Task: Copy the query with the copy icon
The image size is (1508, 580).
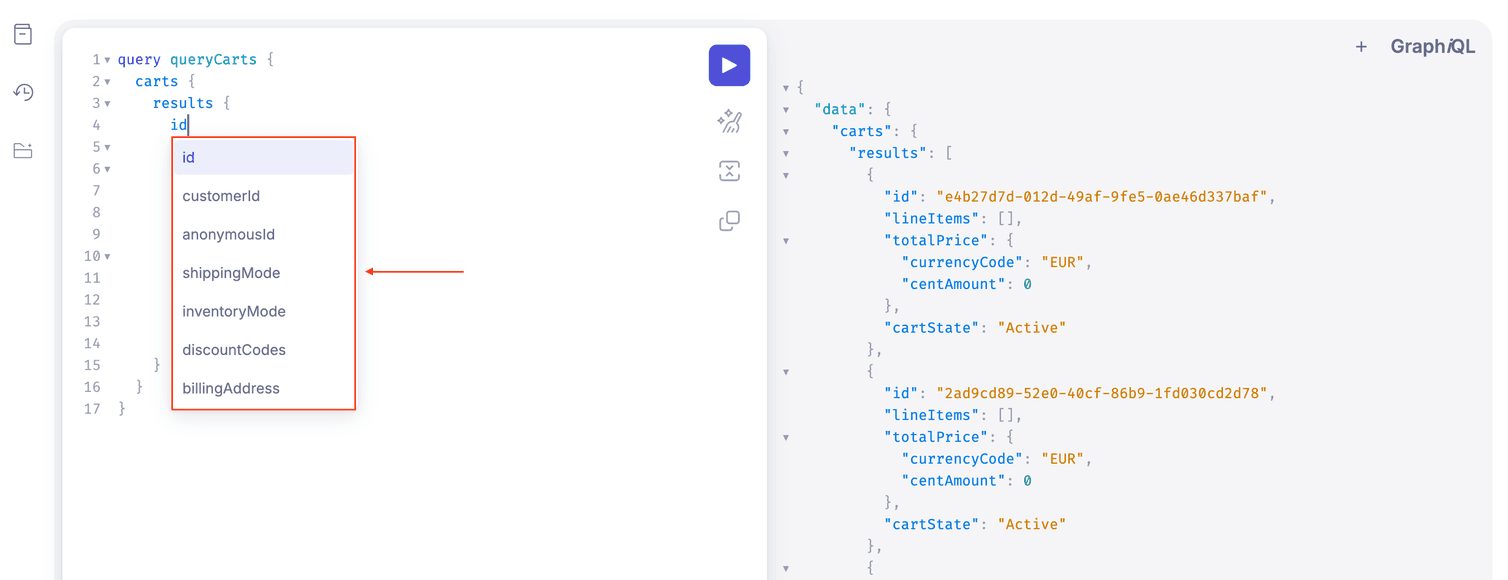Action: (729, 220)
